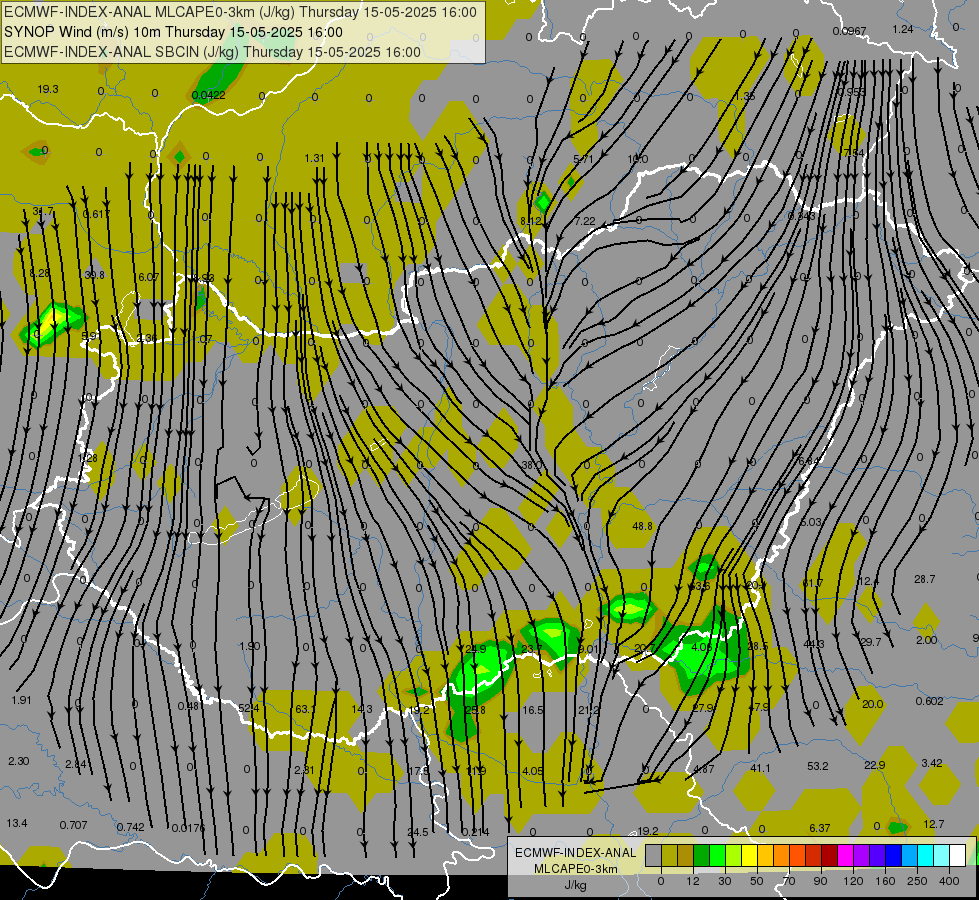Screen dimensions: 979x900
Task: Click the legend tick label 400
Action: pyautogui.click(x=949, y=881)
